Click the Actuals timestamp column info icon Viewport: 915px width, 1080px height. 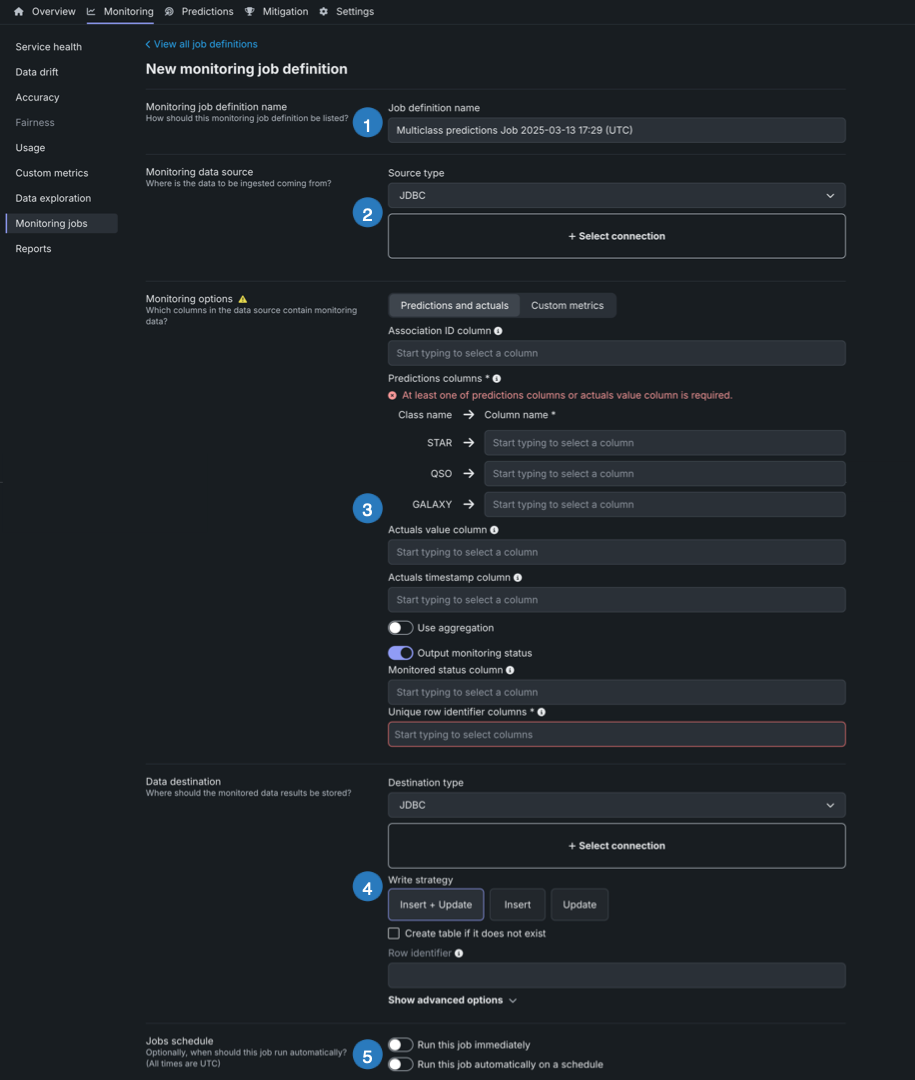point(517,578)
